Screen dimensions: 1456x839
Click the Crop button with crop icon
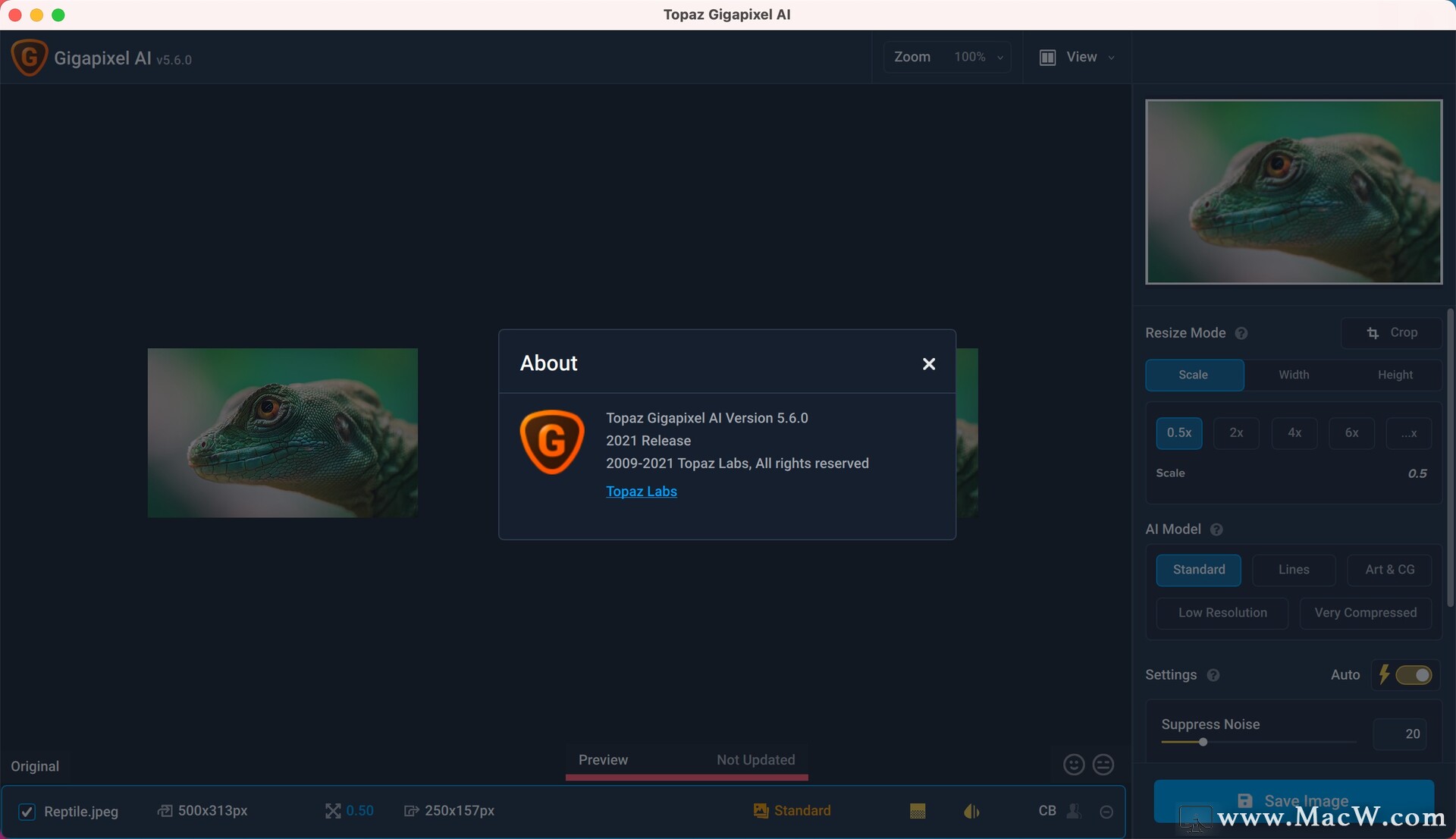(x=1392, y=333)
